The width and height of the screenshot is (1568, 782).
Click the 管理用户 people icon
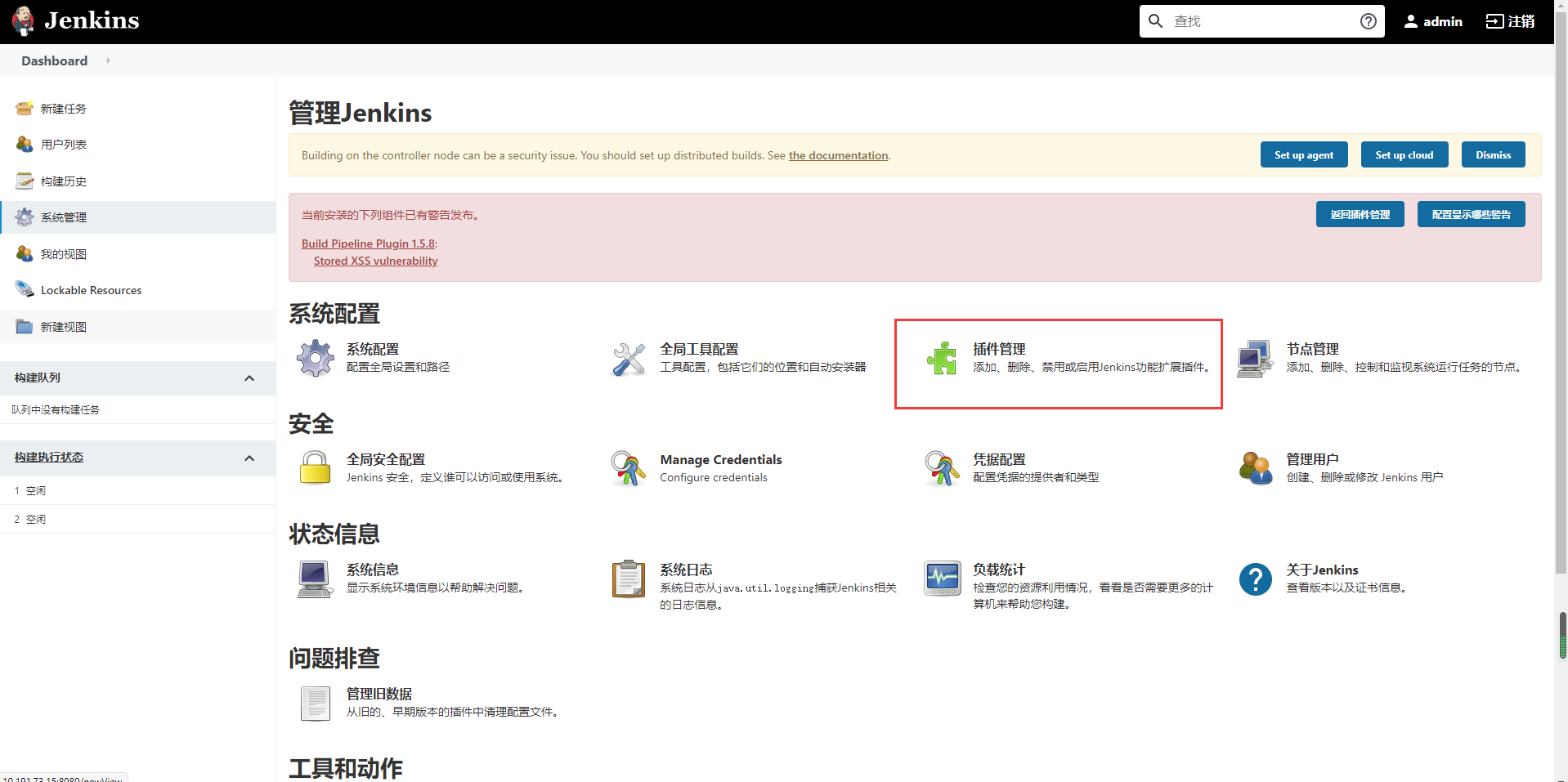pyautogui.click(x=1256, y=468)
